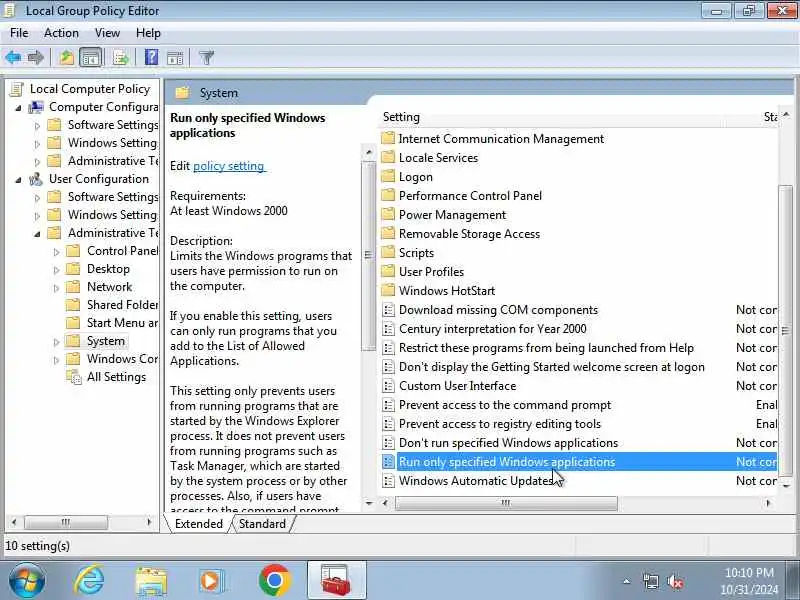The width and height of the screenshot is (800, 600).
Task: Select the Local Computer Policy root icon
Action: (x=17, y=89)
